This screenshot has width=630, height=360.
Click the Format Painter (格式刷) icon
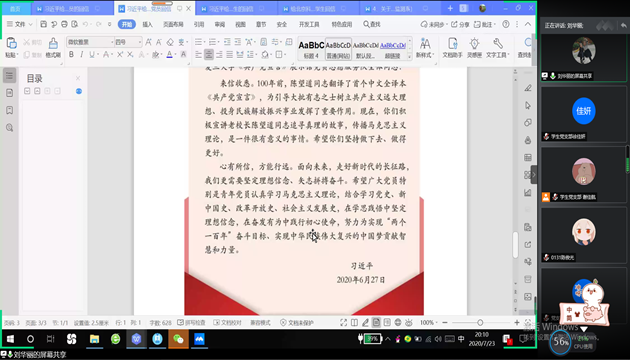click(x=53, y=47)
